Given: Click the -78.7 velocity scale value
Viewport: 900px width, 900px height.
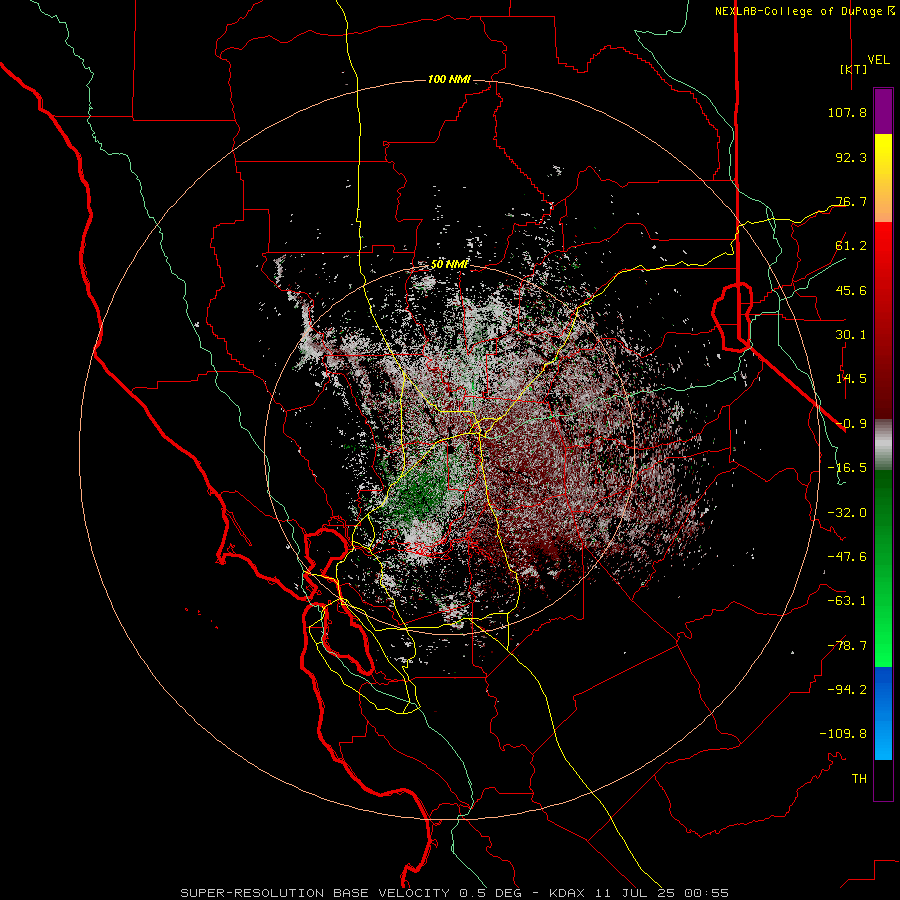Looking at the screenshot, I should (x=847, y=646).
